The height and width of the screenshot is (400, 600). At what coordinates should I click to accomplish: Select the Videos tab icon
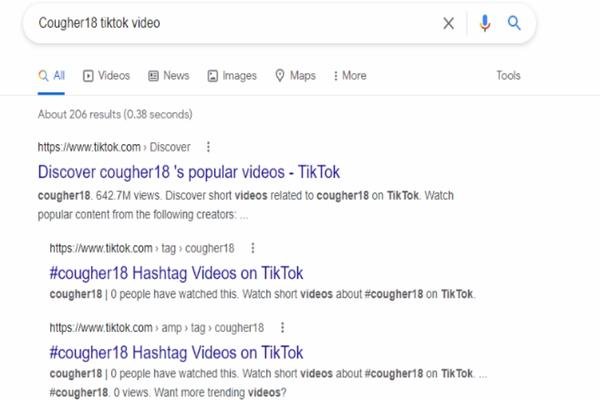tap(88, 76)
